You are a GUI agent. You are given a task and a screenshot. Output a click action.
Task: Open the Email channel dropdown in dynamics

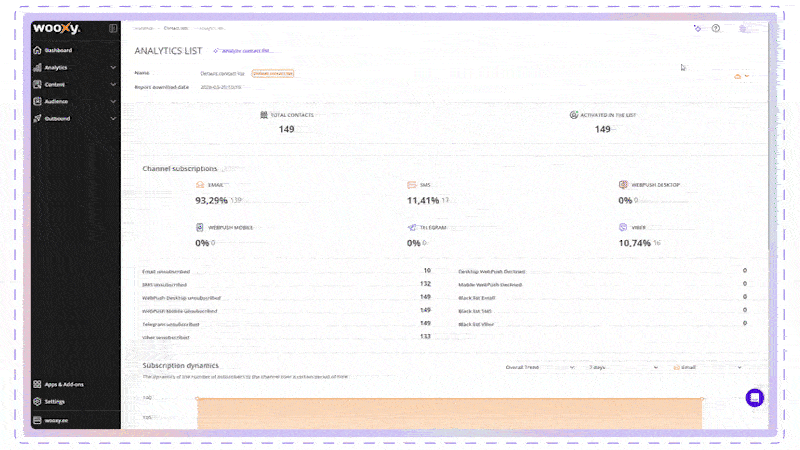pyautogui.click(x=707, y=367)
